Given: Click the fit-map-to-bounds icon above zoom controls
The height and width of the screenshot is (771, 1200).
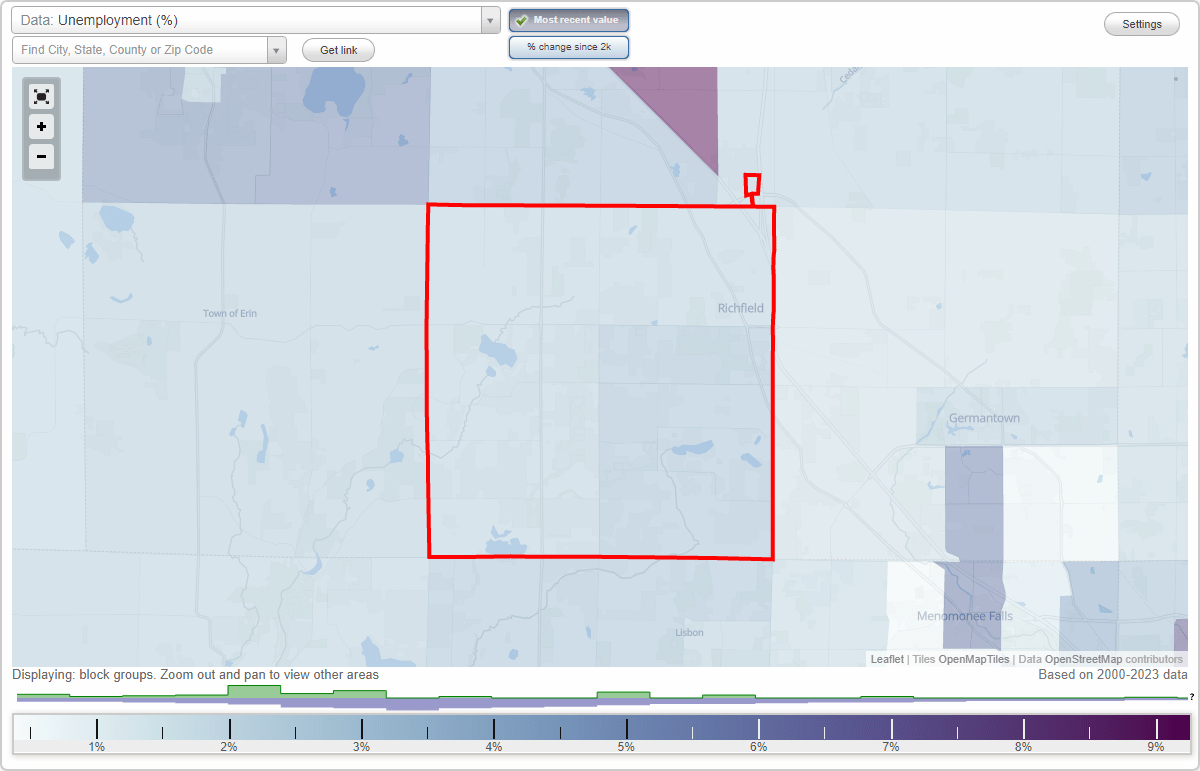Looking at the screenshot, I should pyautogui.click(x=41, y=96).
